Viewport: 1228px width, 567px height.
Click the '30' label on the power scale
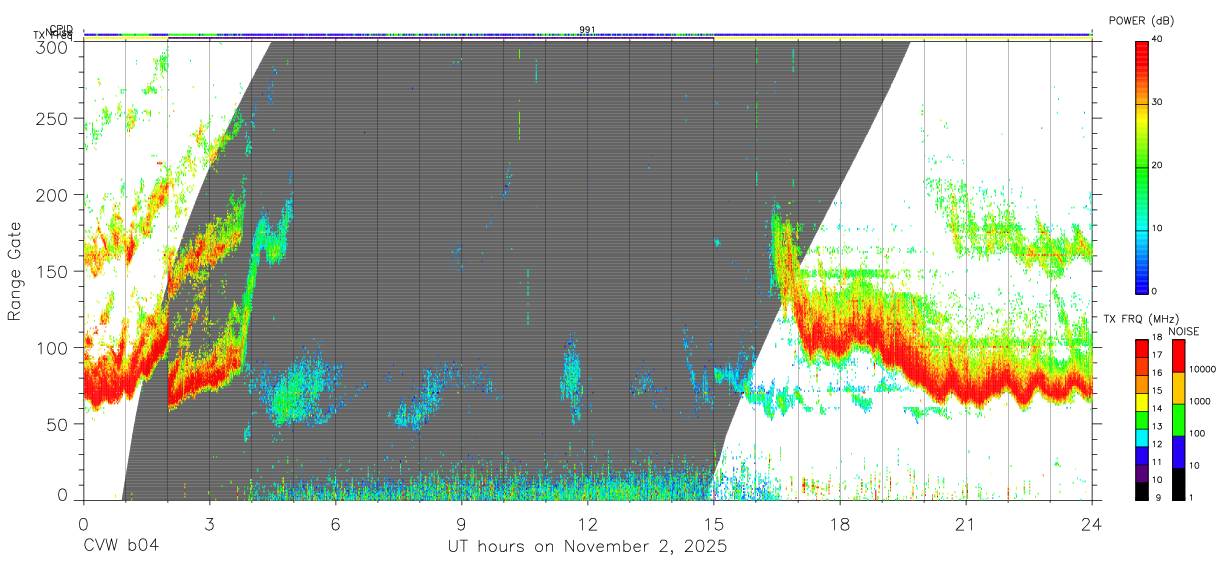click(1158, 103)
